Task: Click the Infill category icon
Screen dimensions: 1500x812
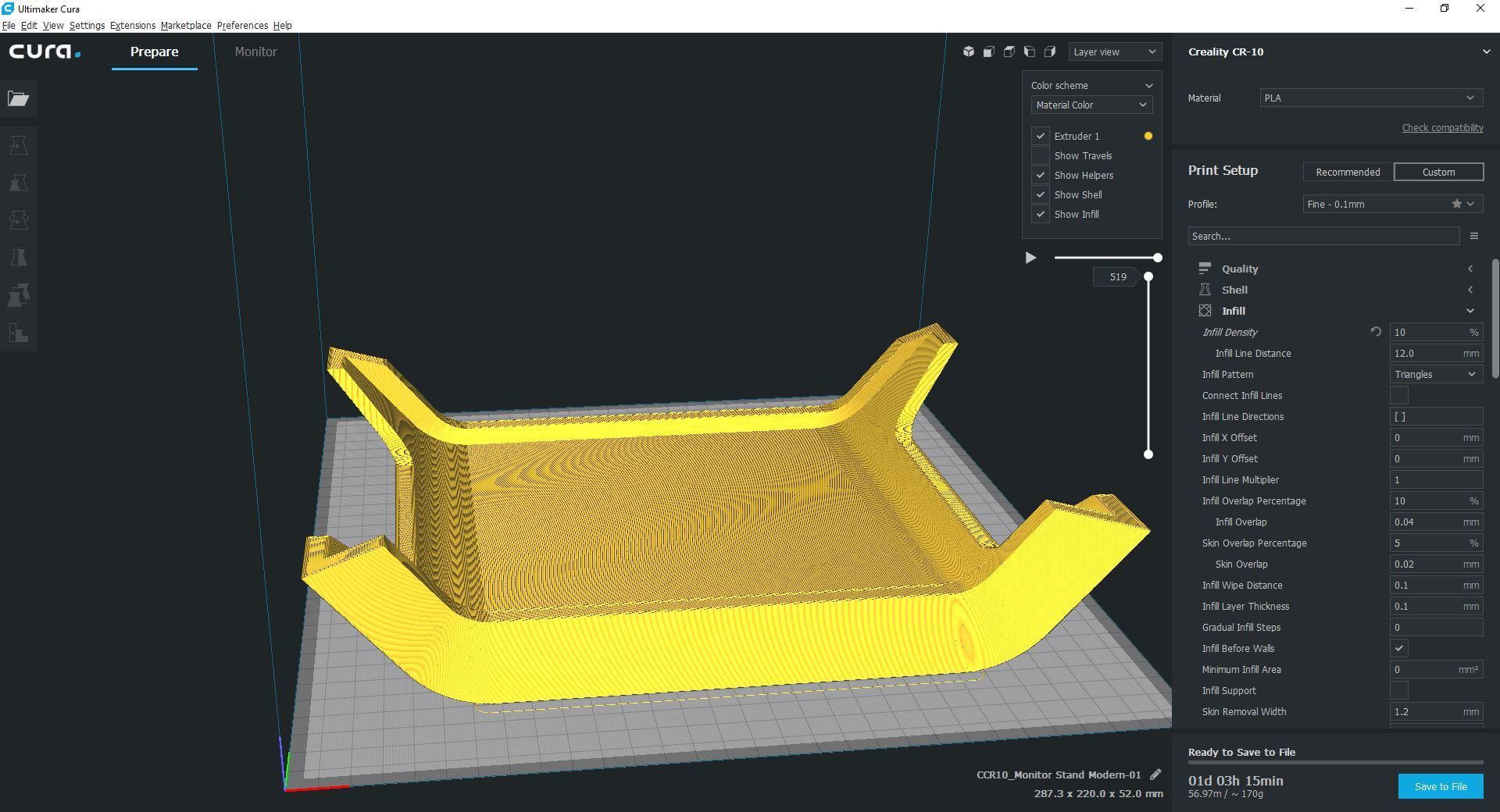Action: click(x=1205, y=311)
